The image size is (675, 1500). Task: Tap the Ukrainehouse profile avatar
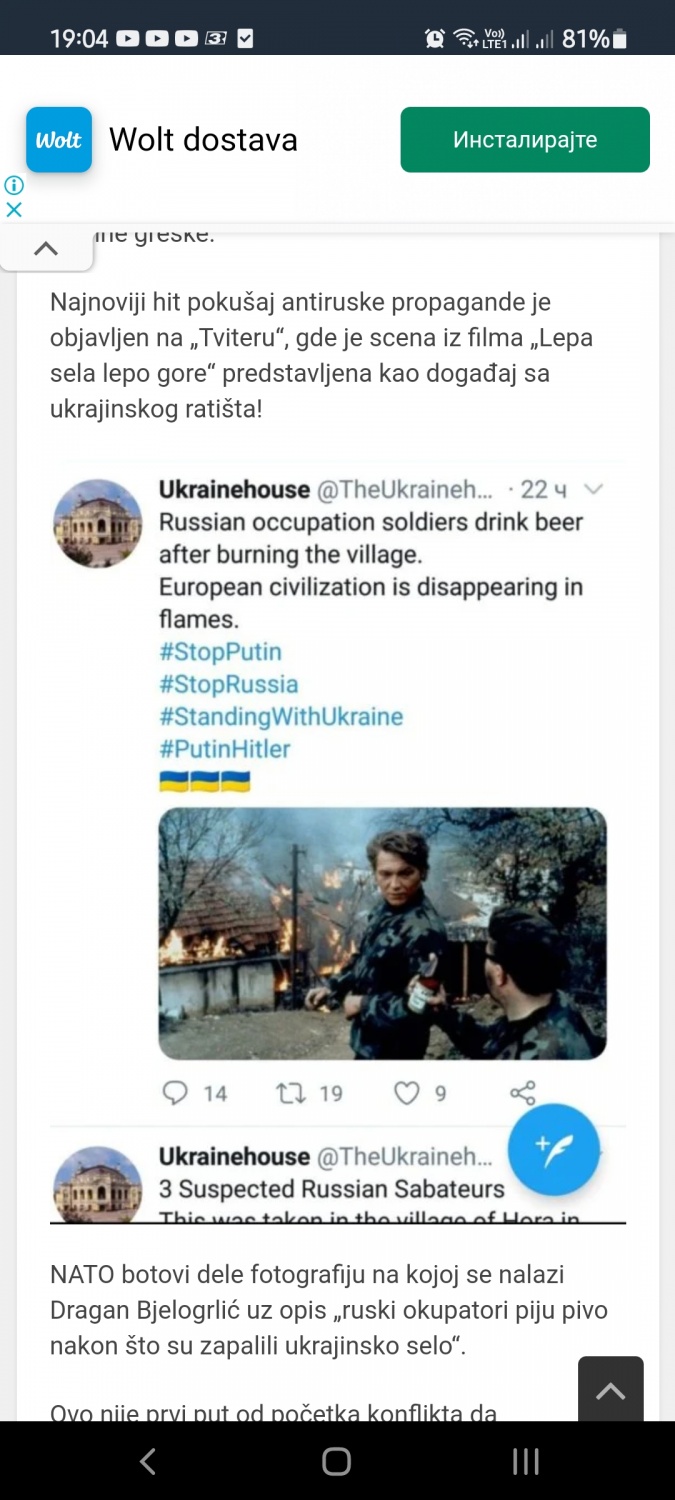pyautogui.click(x=98, y=523)
